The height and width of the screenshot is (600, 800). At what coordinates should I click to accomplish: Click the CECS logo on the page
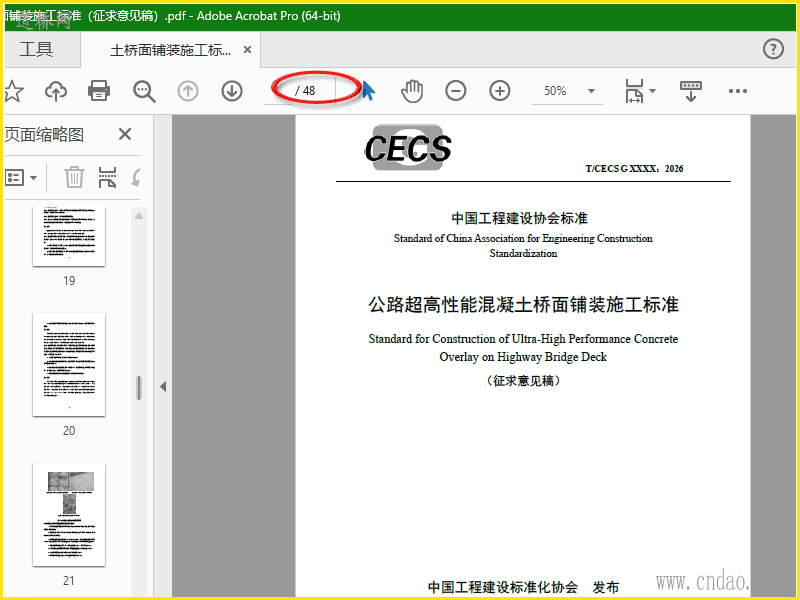click(408, 148)
